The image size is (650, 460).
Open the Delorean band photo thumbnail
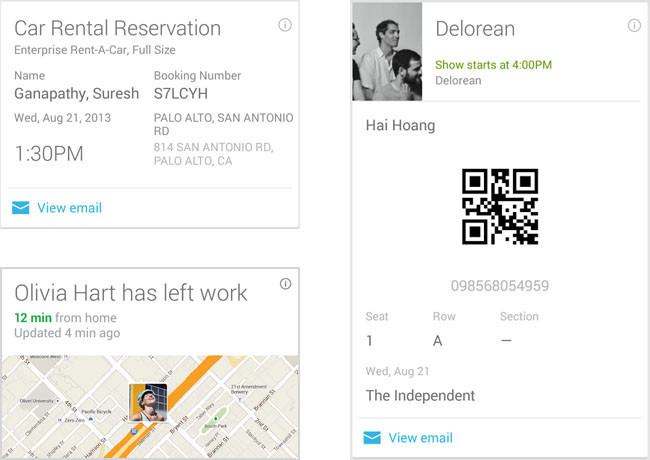point(387,52)
